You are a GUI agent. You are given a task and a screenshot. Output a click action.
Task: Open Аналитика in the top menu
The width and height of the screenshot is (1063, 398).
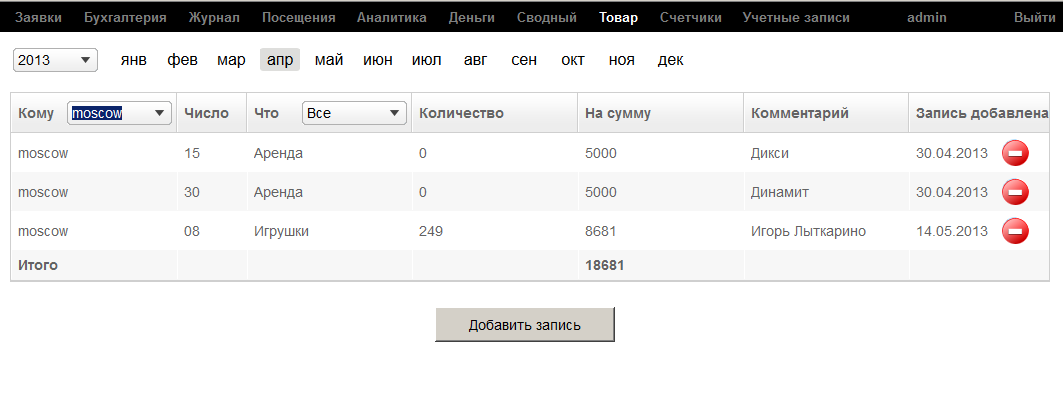(x=392, y=18)
